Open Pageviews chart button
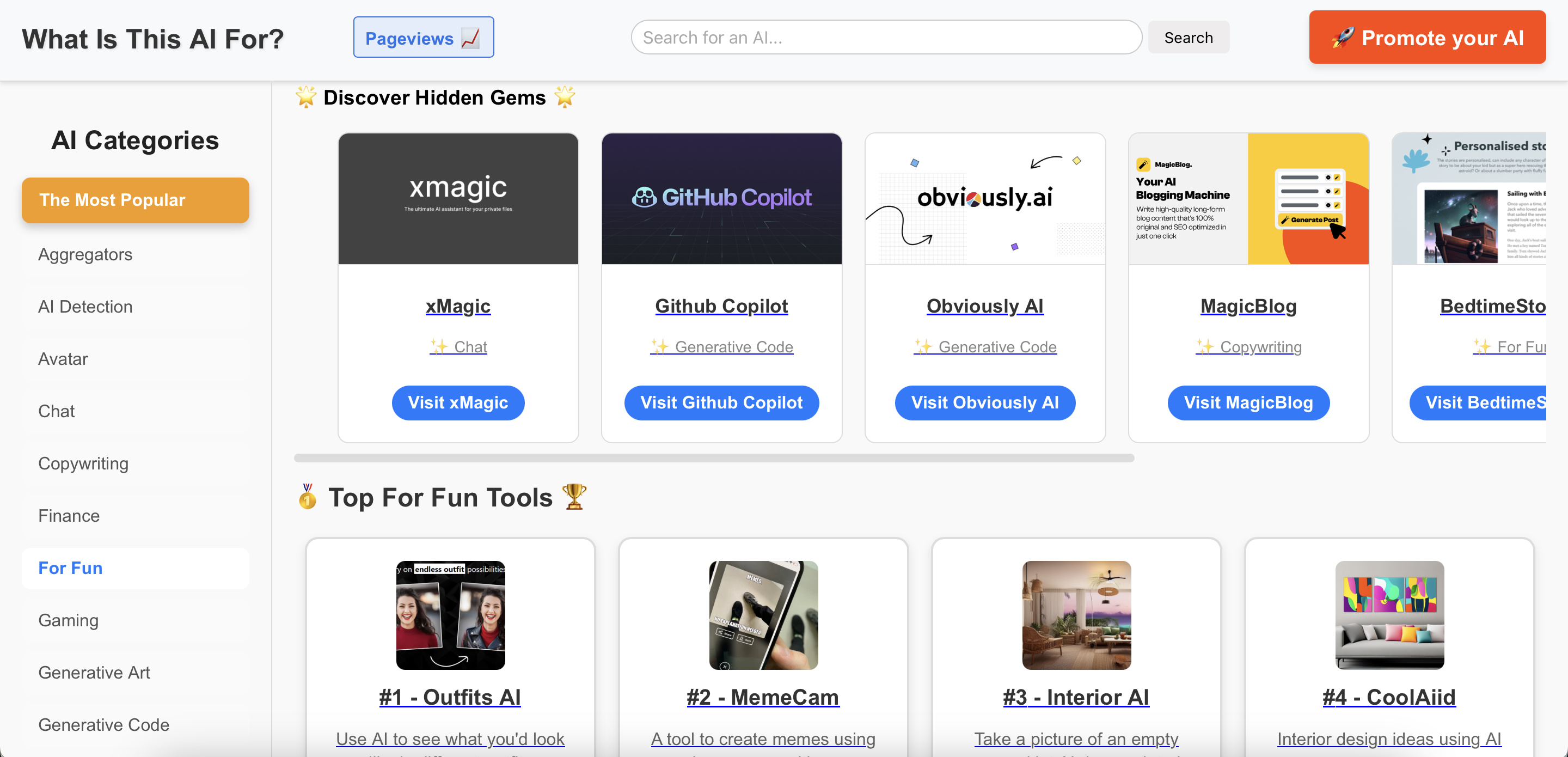The height and width of the screenshot is (757, 1568). point(423,38)
